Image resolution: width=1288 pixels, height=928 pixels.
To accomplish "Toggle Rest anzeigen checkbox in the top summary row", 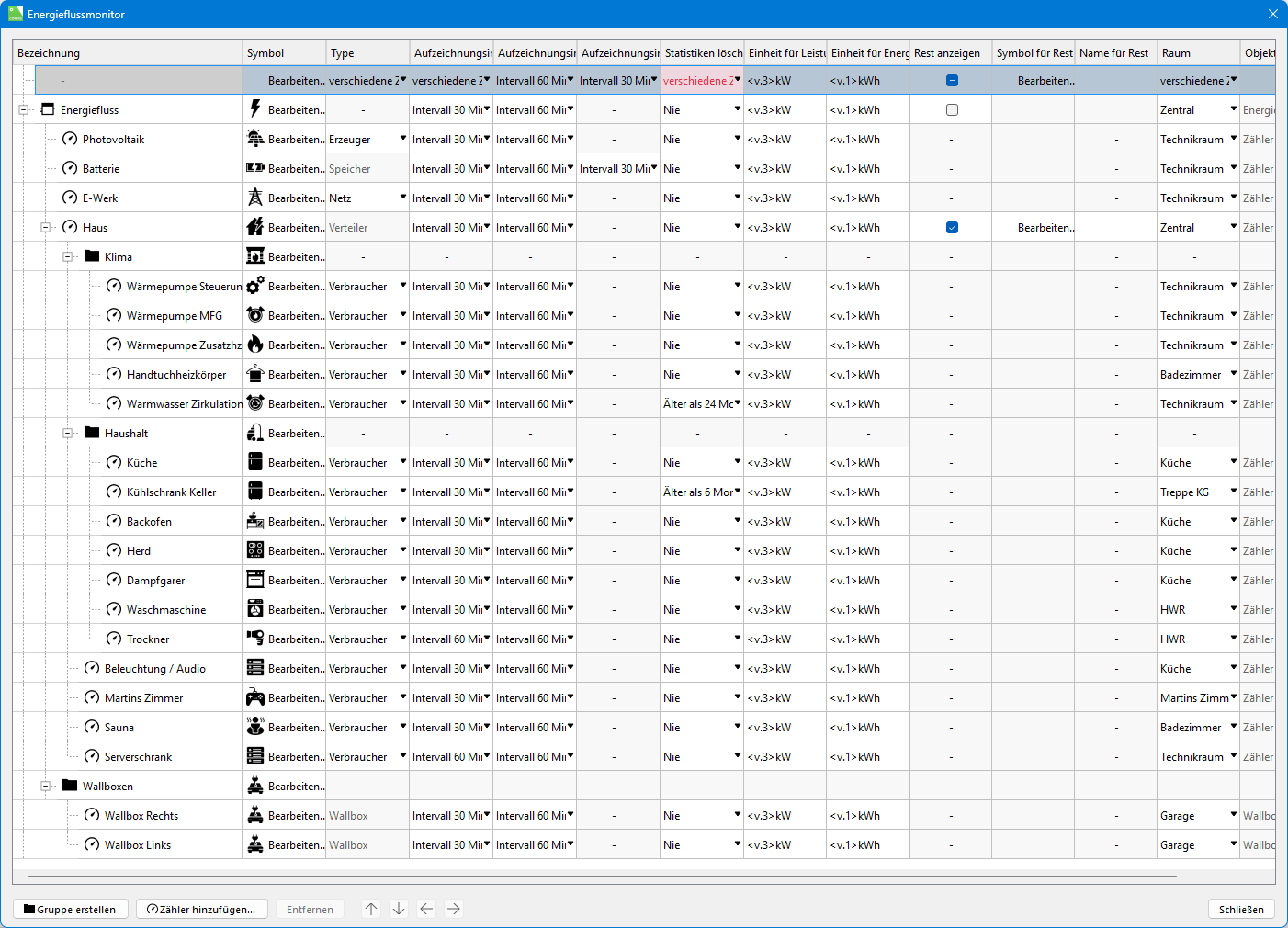I will point(952,81).
